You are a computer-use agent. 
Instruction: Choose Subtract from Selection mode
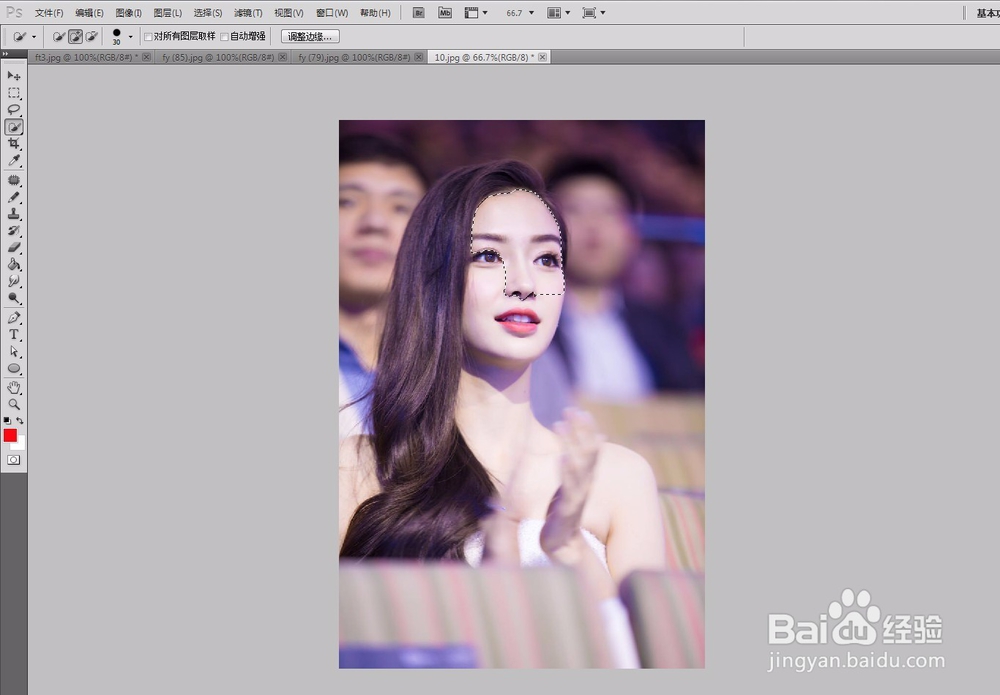point(92,36)
